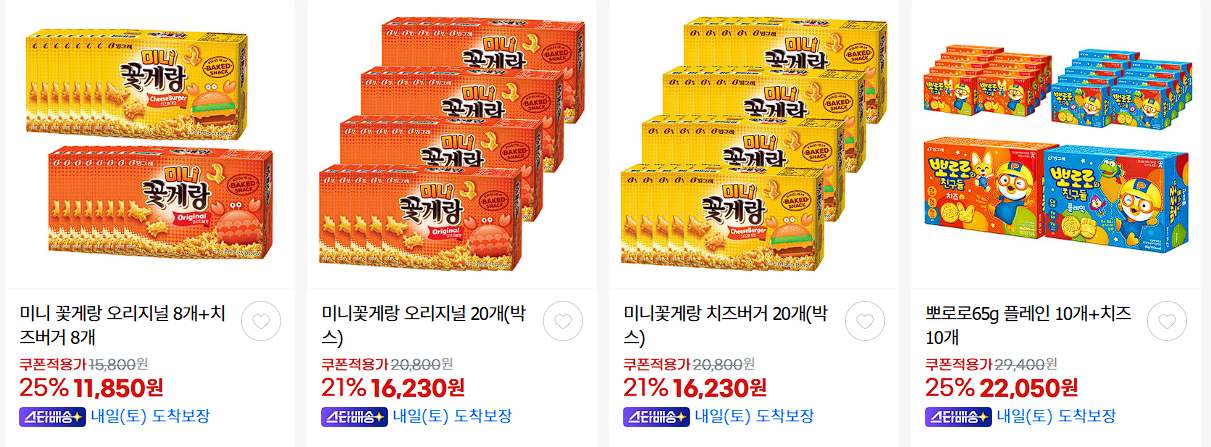Toggle wishlist heart for 미니꽃게랑 치즈버거 20개

(x=865, y=321)
